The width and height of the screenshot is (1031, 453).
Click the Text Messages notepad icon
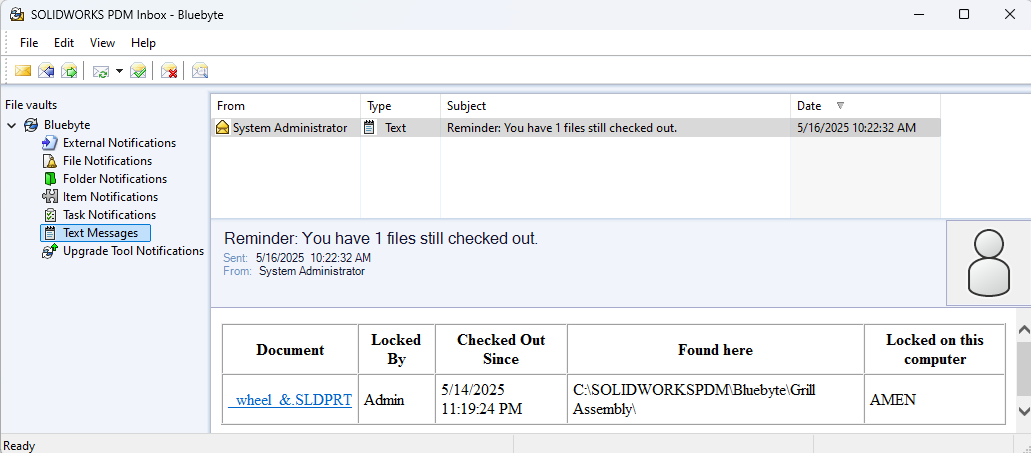pyautogui.click(x=50, y=233)
